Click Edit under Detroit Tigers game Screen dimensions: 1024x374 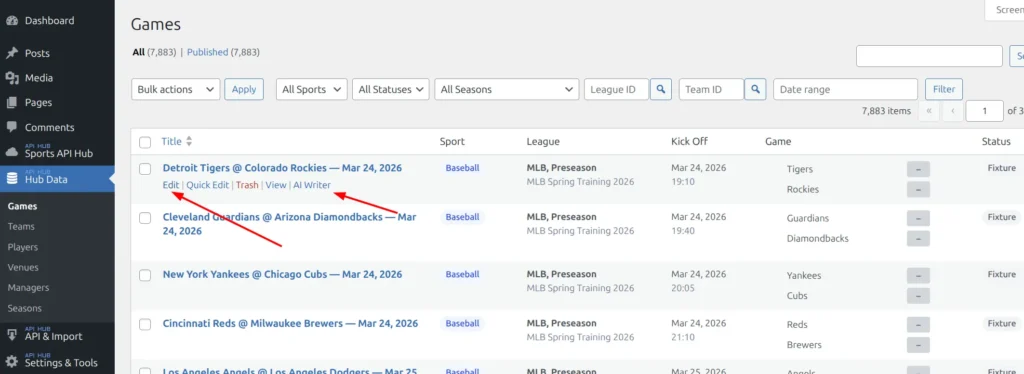point(170,185)
